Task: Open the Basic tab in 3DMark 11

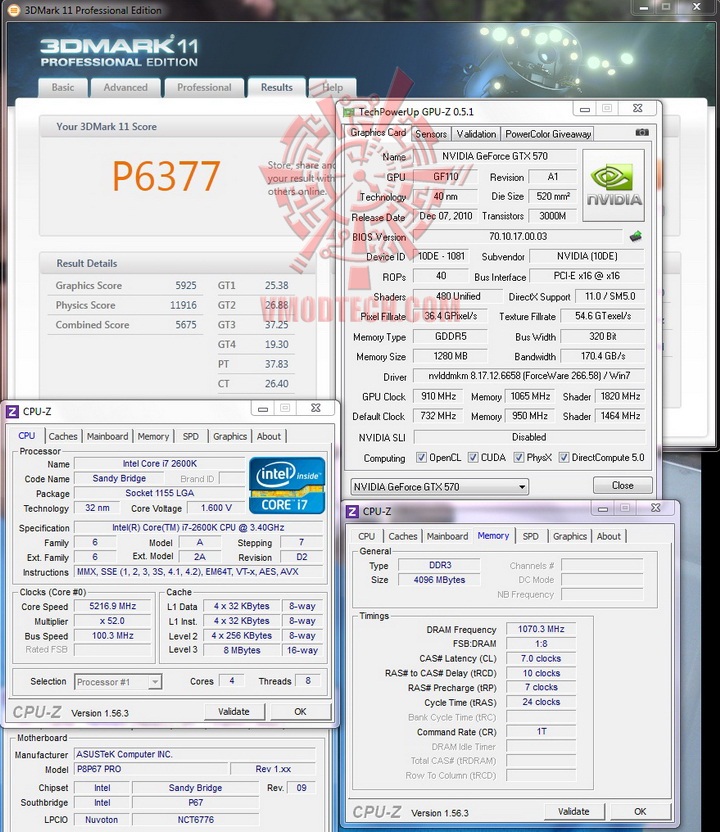Action: tap(63, 88)
